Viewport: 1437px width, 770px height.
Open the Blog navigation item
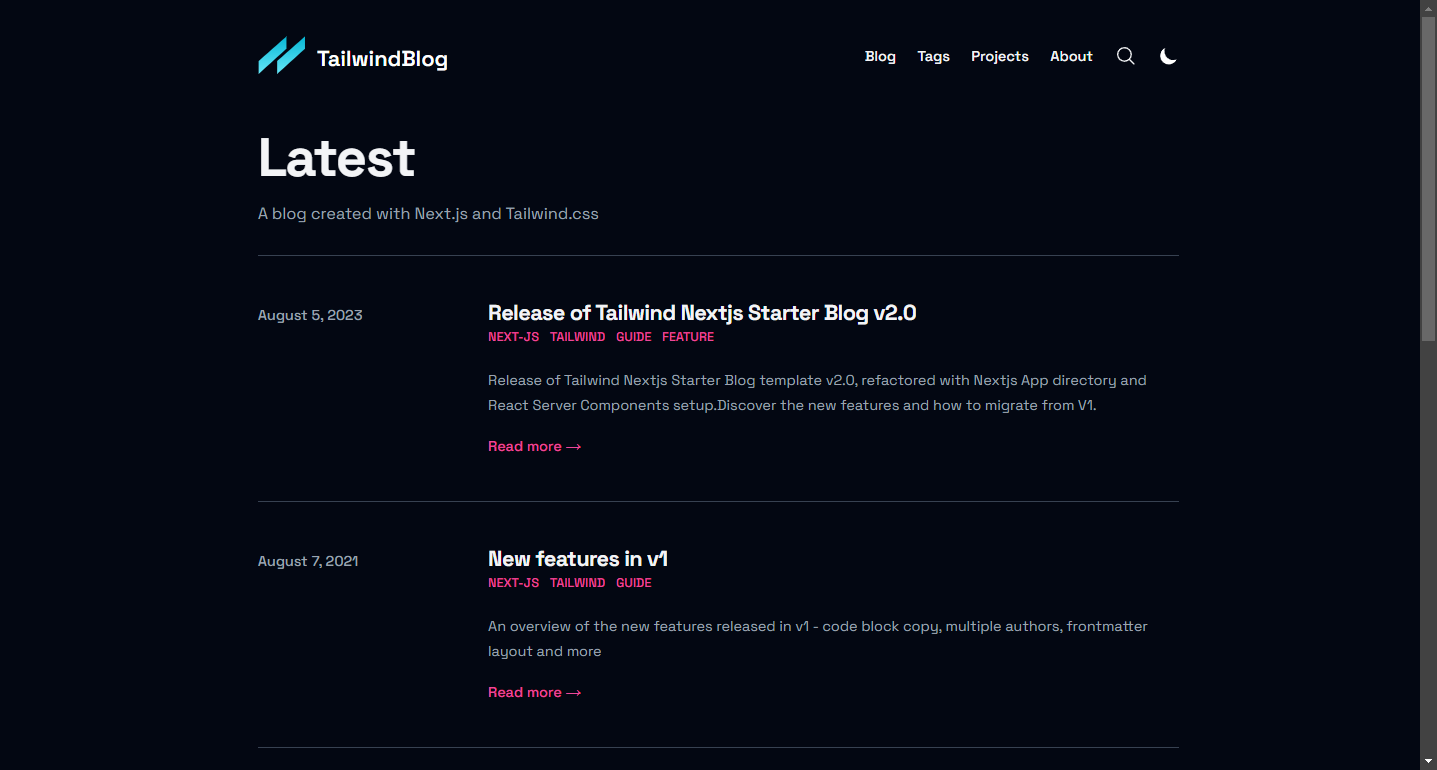pyautogui.click(x=880, y=56)
